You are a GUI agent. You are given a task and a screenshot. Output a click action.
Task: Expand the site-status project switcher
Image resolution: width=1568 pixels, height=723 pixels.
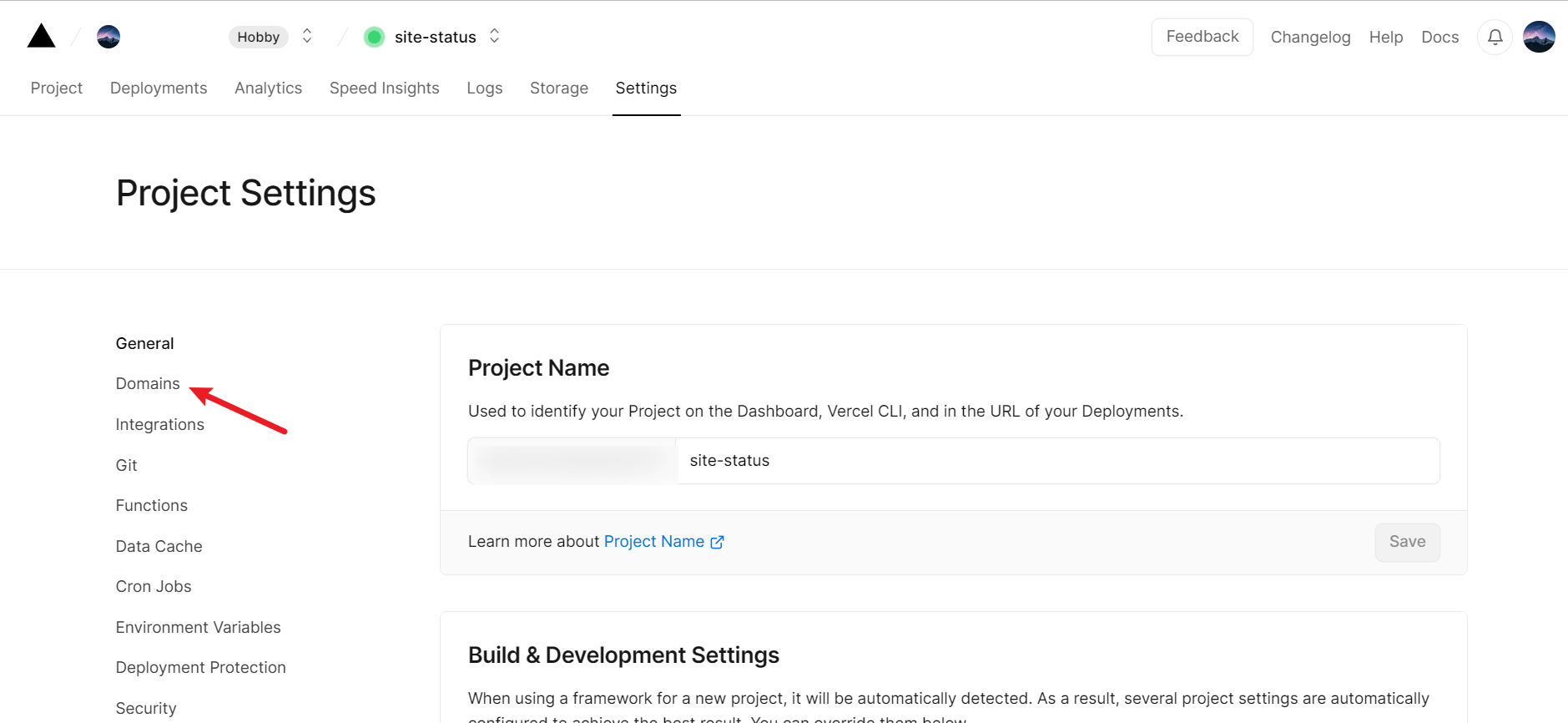coord(494,36)
